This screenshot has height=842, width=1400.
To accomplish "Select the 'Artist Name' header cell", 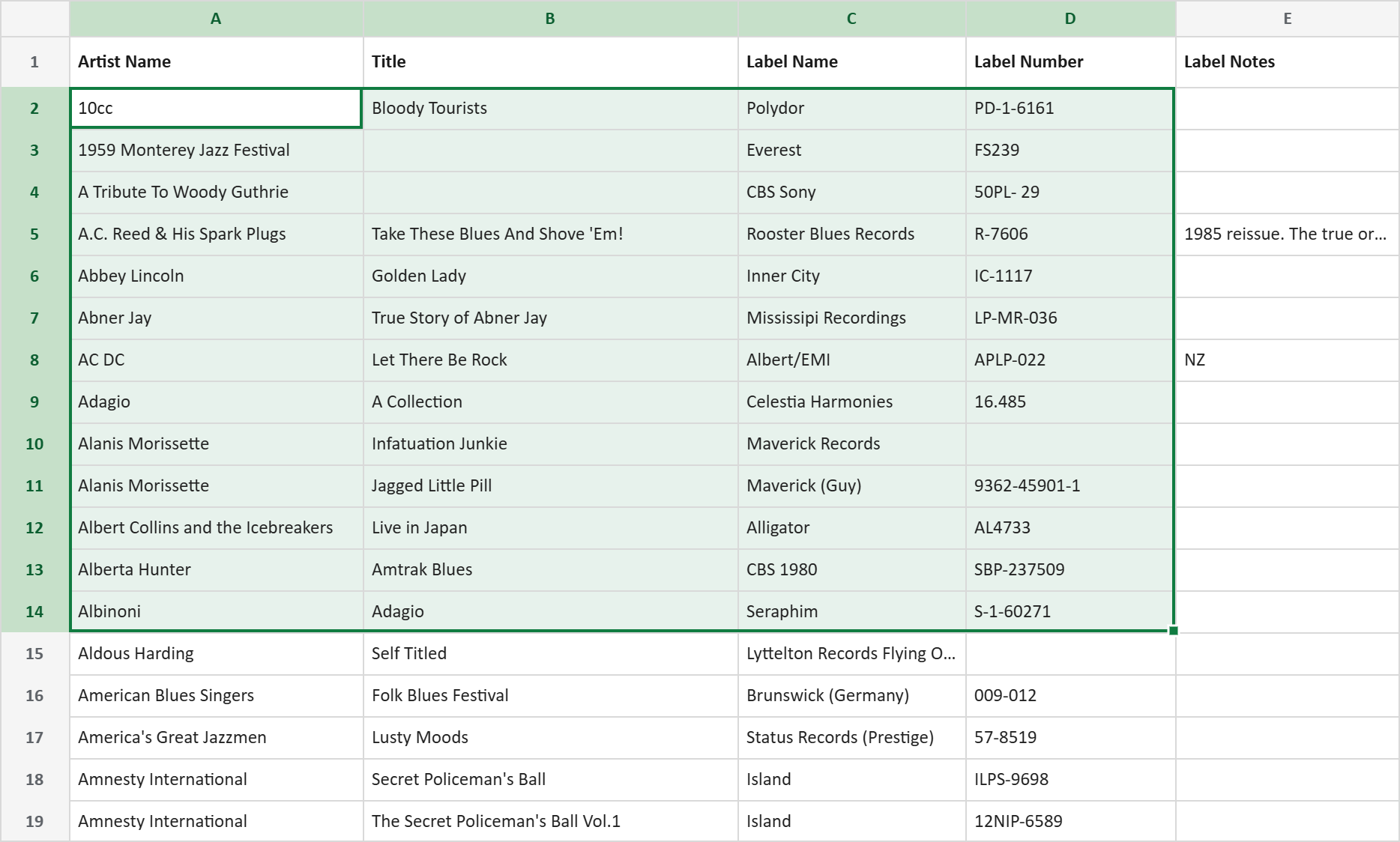I will coord(216,62).
